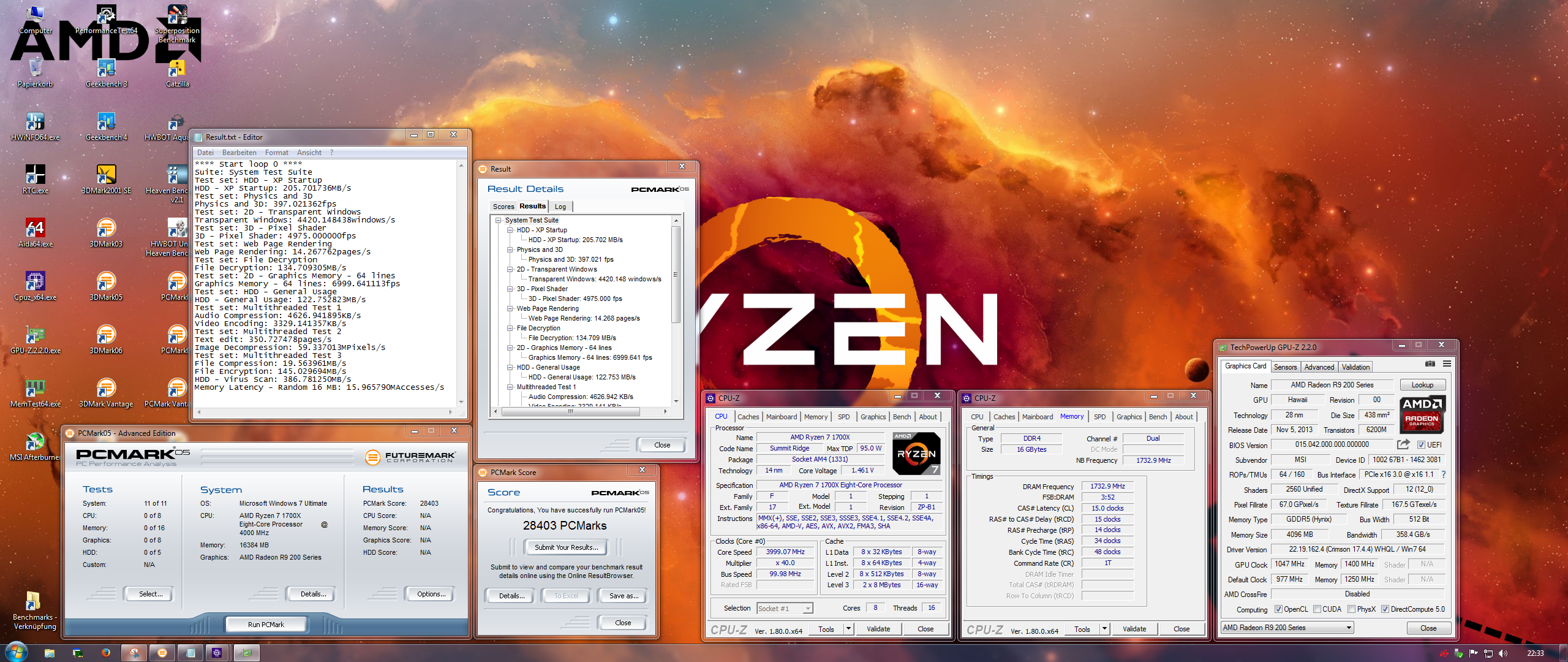Click Run PCMark button
This screenshot has height=662, width=1568.
[266, 625]
